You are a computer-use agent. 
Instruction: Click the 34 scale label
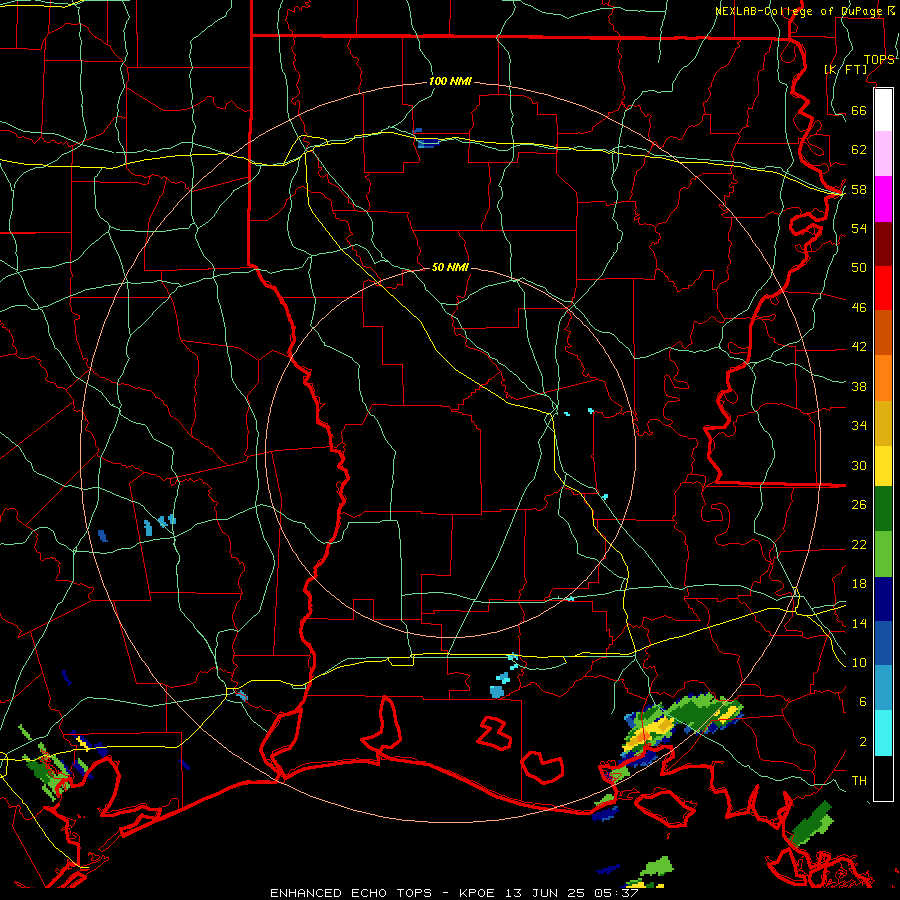(859, 426)
